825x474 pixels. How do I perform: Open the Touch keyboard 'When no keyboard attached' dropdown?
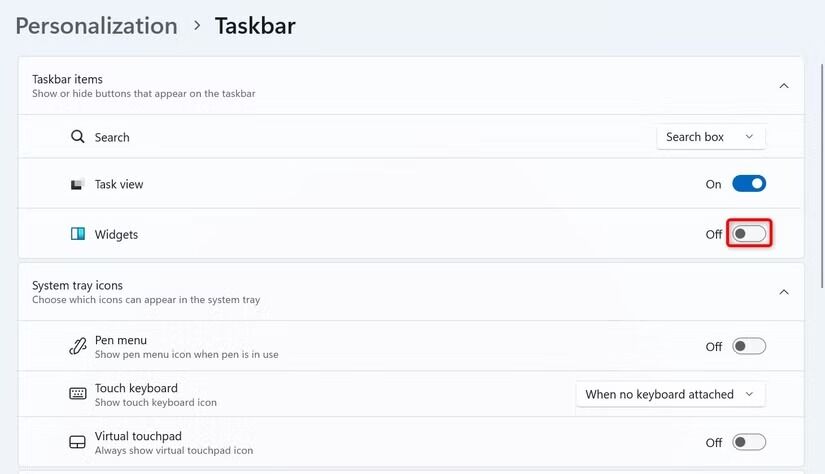[x=670, y=394]
